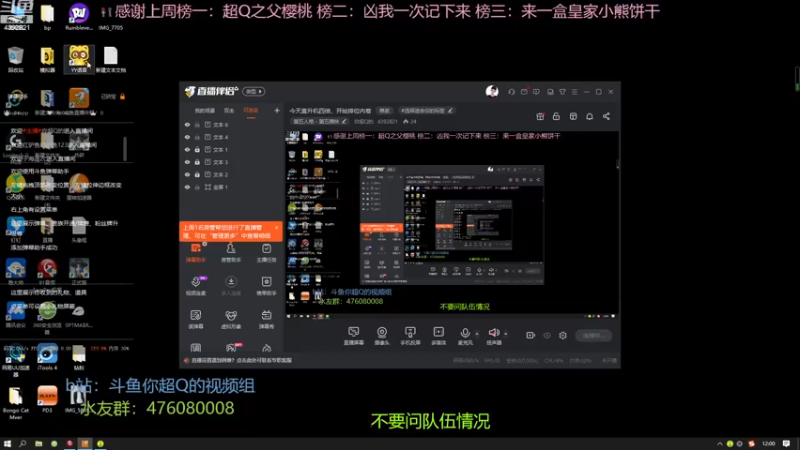Toggle the lock on 文本 3 layer
Screen dimensions: 800x450
197,162
